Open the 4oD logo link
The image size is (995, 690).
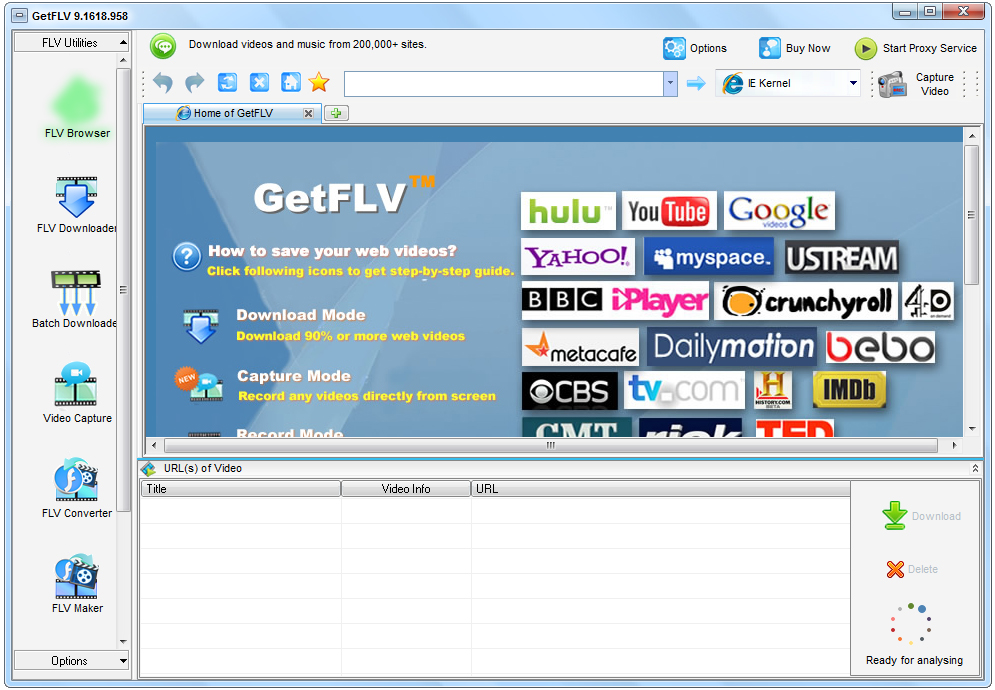point(928,302)
